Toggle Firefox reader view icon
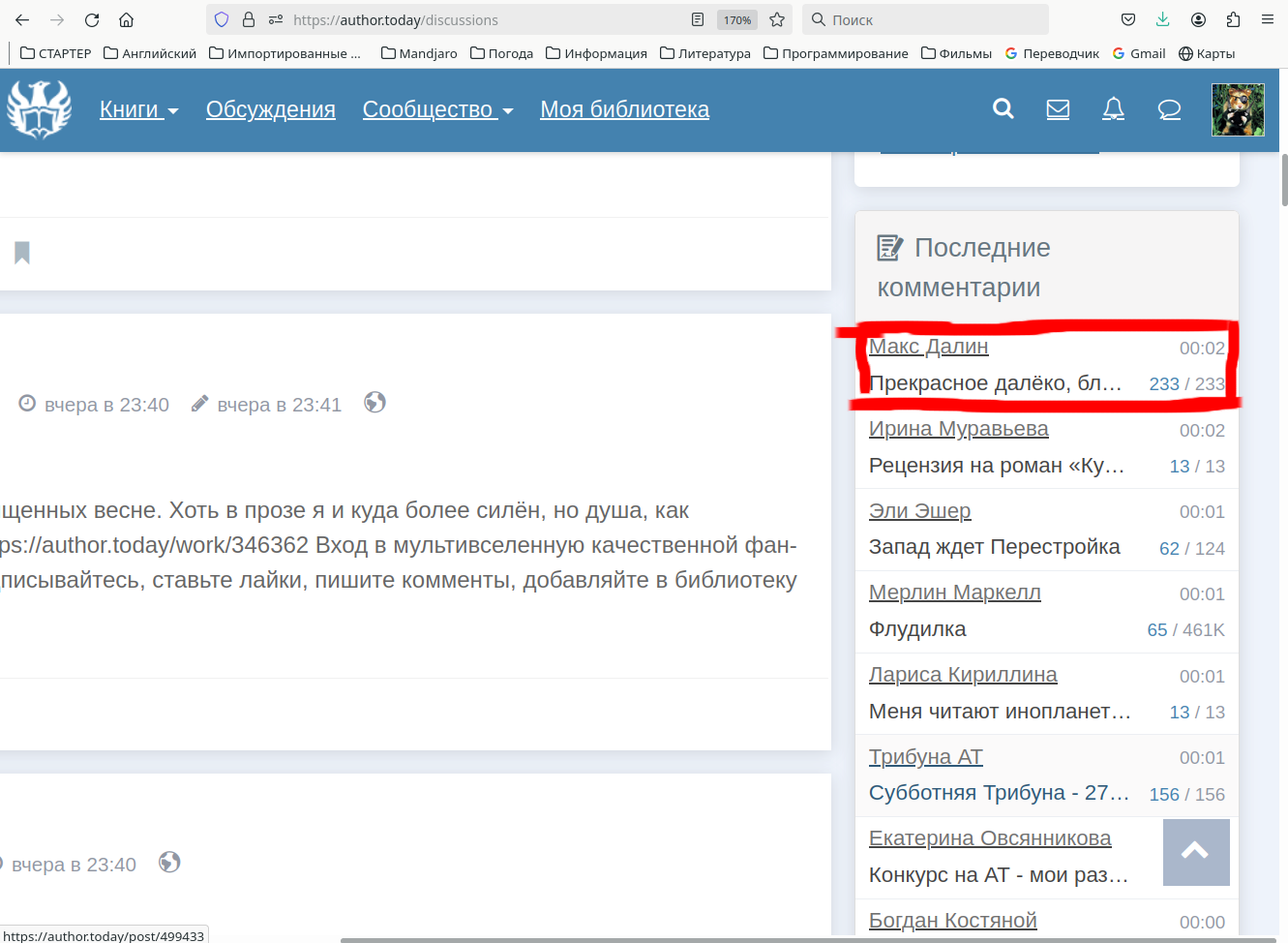This screenshot has width=1288, height=943. coord(698,19)
